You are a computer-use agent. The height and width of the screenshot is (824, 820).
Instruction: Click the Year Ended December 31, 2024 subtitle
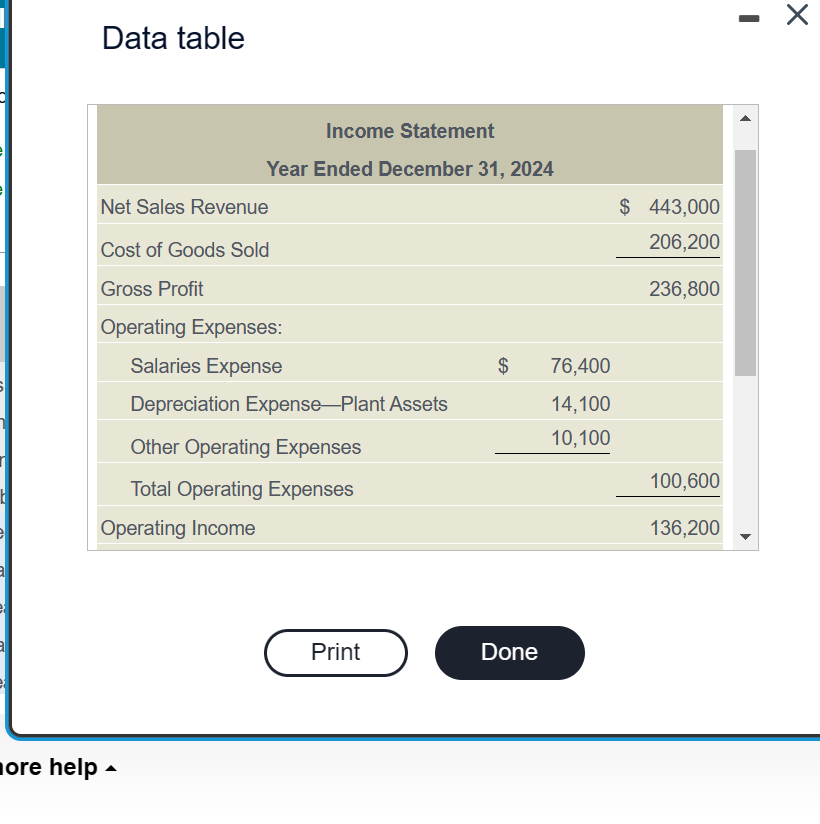click(x=409, y=169)
